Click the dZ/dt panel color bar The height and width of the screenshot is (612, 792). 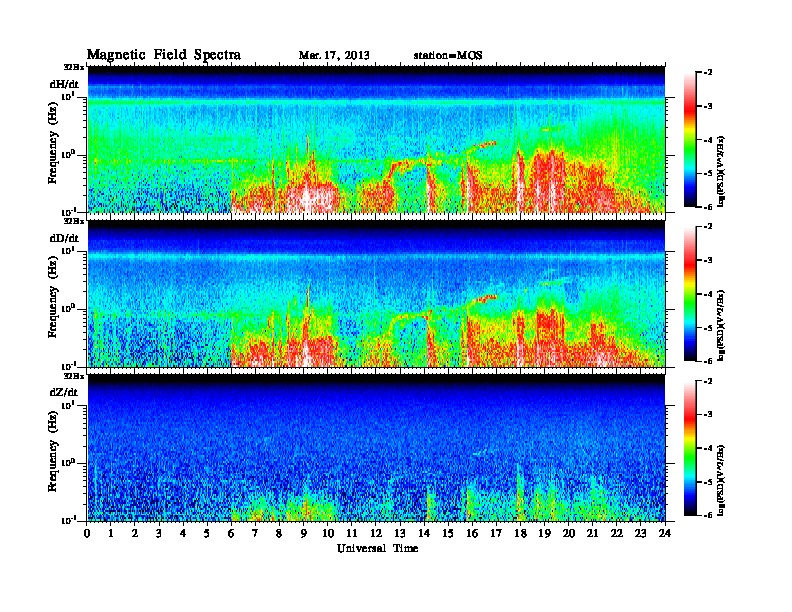coord(690,448)
